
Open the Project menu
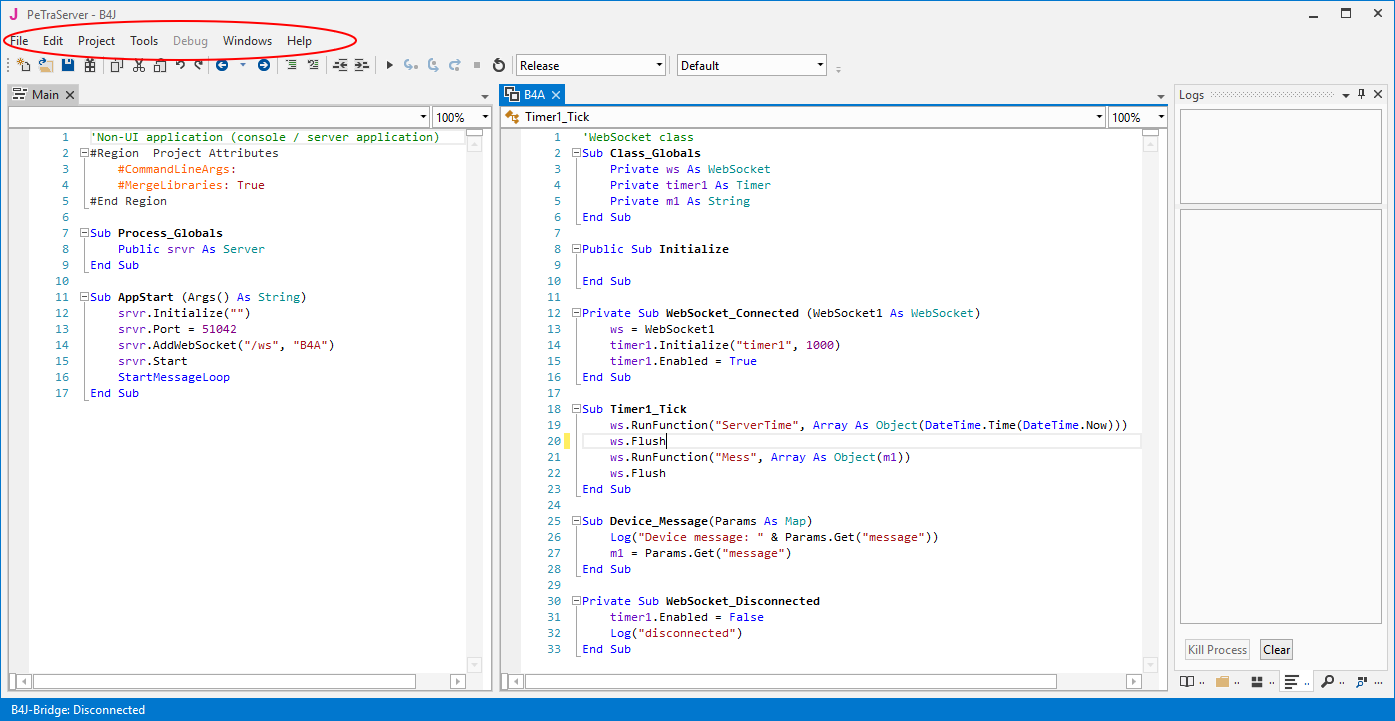[96, 41]
